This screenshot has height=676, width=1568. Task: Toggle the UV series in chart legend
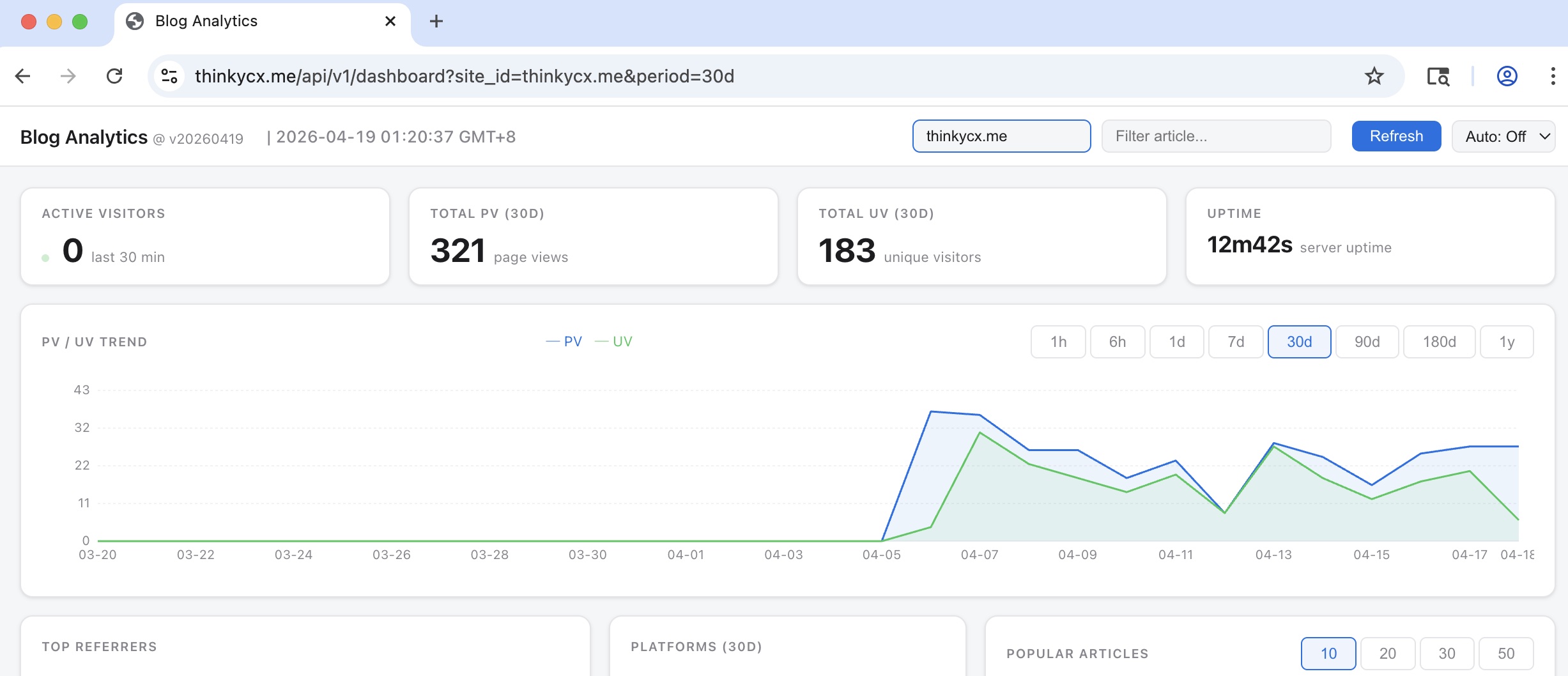(x=614, y=342)
